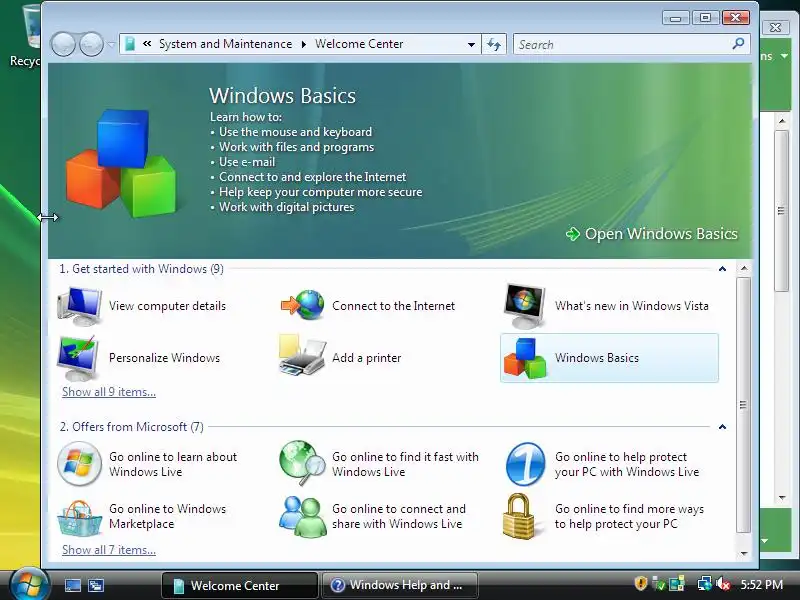The width and height of the screenshot is (800, 600).
Task: Click What's new in Windows Vista label
Action: (x=632, y=306)
